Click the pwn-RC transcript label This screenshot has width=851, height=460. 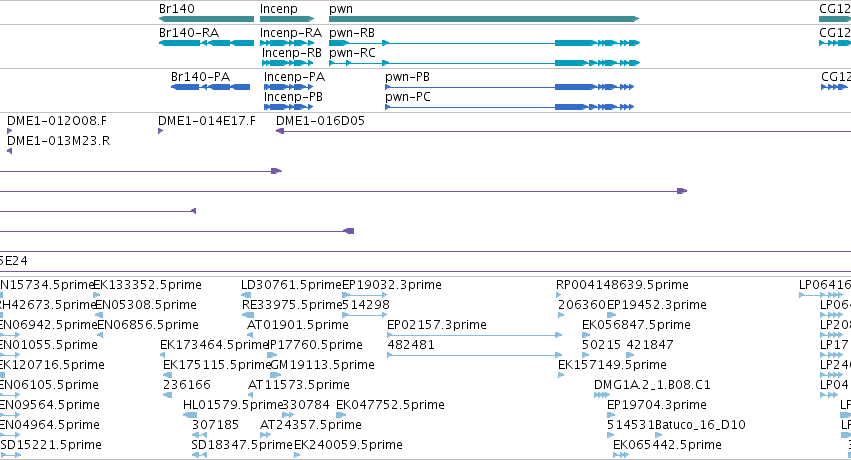tap(352, 53)
